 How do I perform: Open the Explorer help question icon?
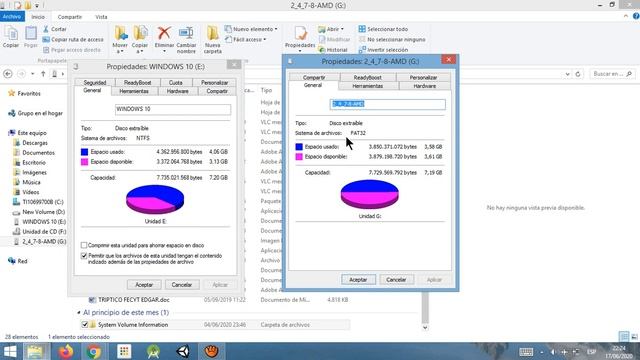click(636, 16)
